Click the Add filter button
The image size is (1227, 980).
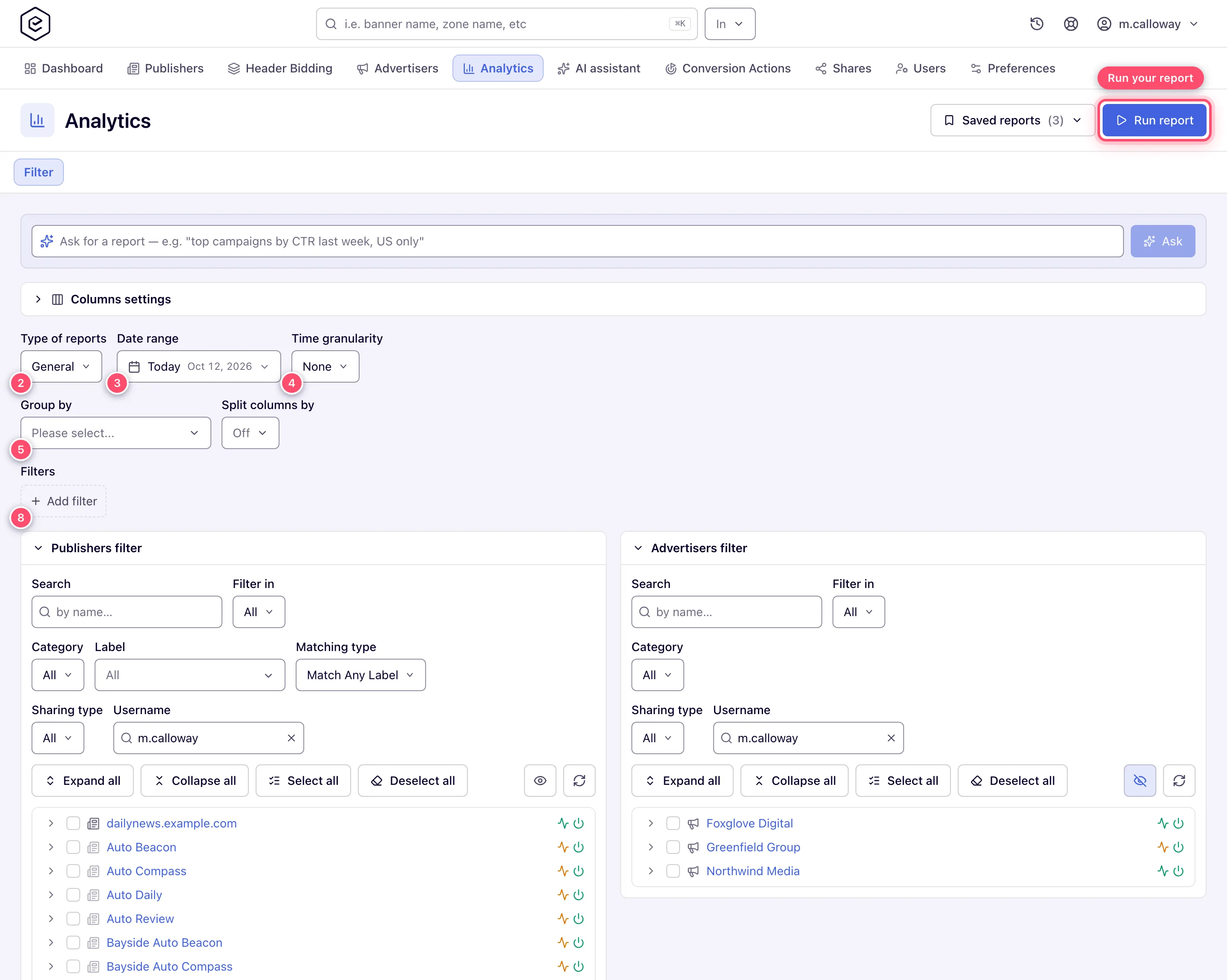[64, 502]
